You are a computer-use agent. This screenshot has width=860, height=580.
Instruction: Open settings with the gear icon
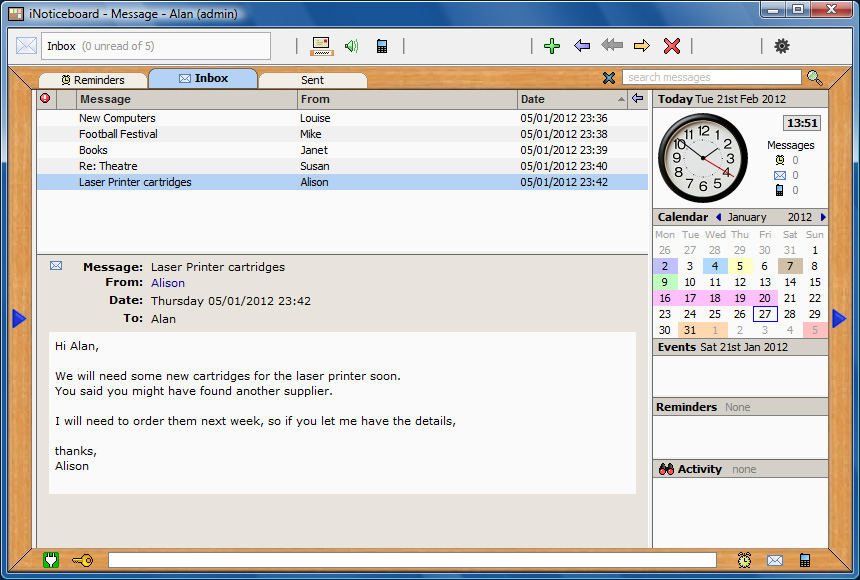click(782, 46)
